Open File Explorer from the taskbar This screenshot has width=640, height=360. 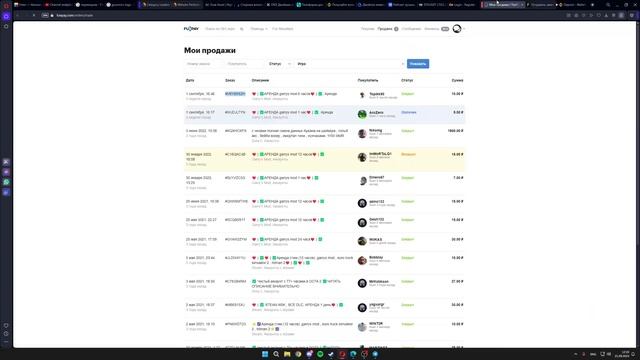[x=287, y=354]
